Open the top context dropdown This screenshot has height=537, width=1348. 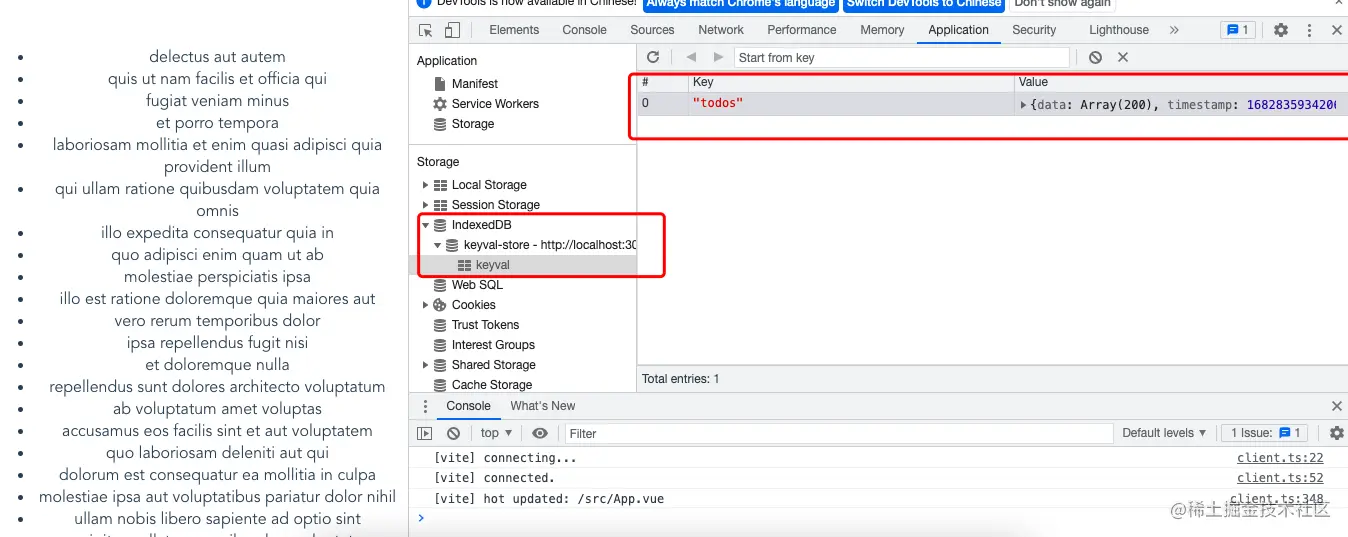pyautogui.click(x=496, y=433)
